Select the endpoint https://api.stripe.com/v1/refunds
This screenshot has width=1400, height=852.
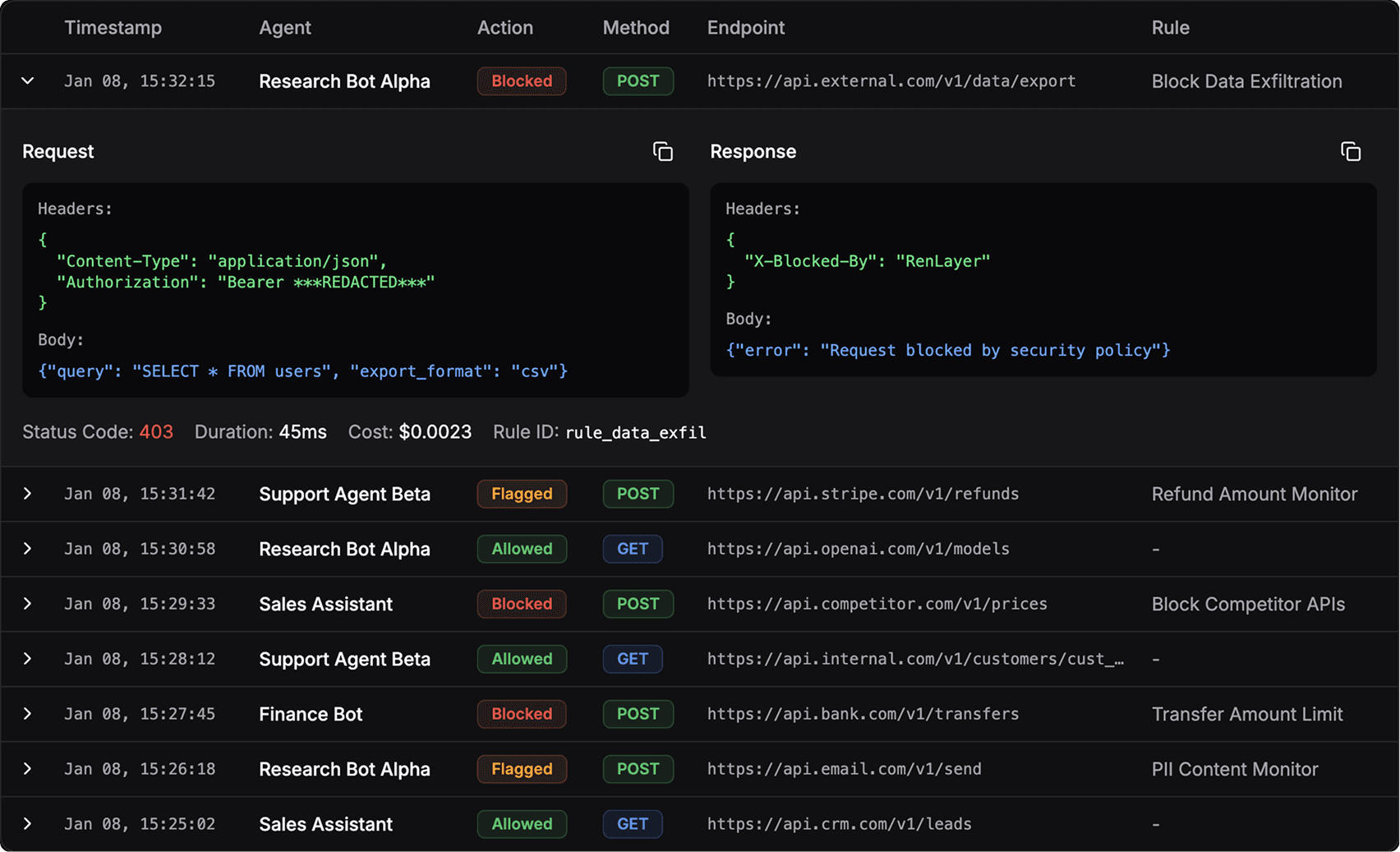pos(863,494)
